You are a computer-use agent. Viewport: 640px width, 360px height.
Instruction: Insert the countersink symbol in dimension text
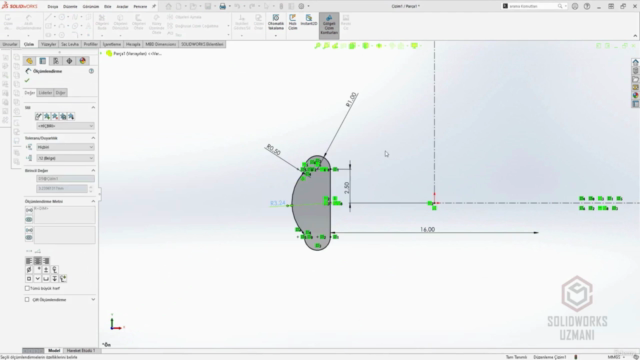38,279
